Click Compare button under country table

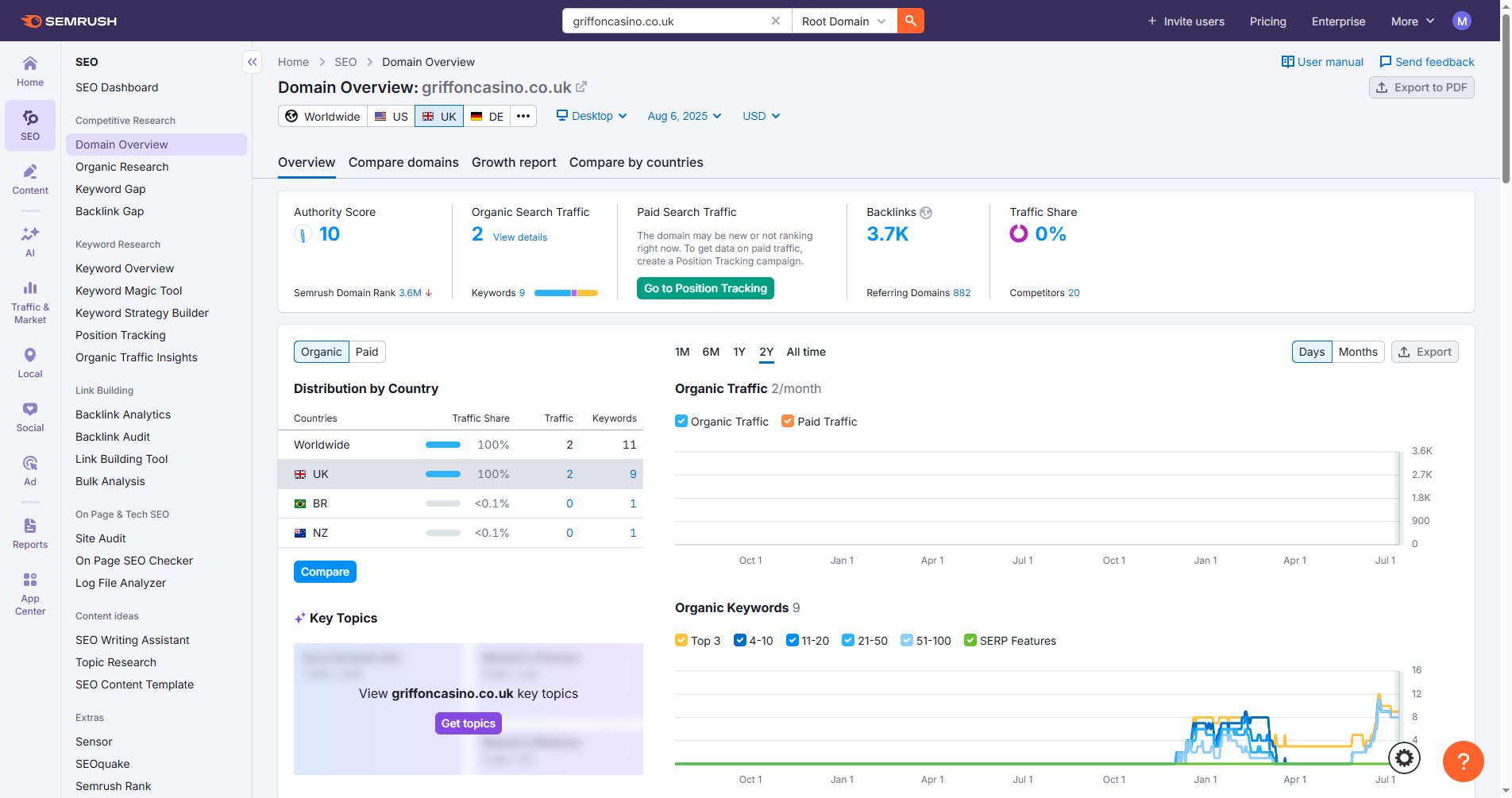[x=325, y=572]
